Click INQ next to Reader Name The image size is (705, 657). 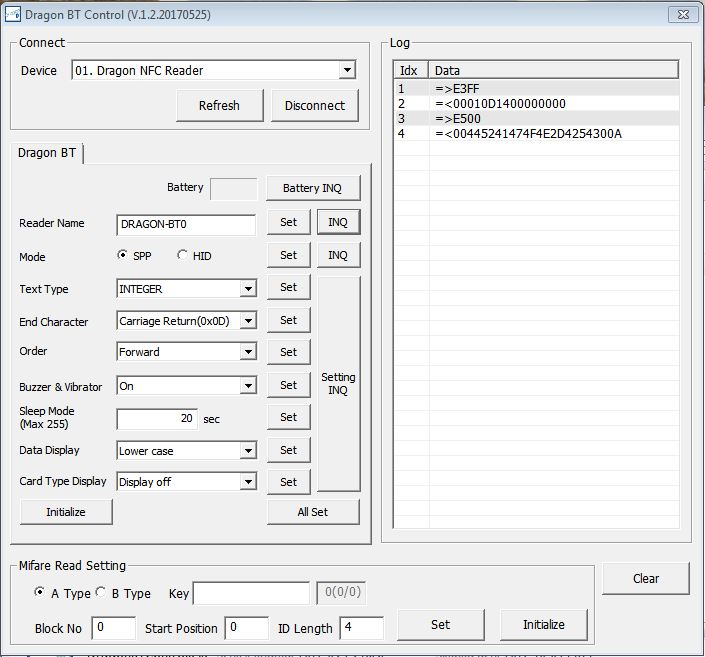pos(338,222)
